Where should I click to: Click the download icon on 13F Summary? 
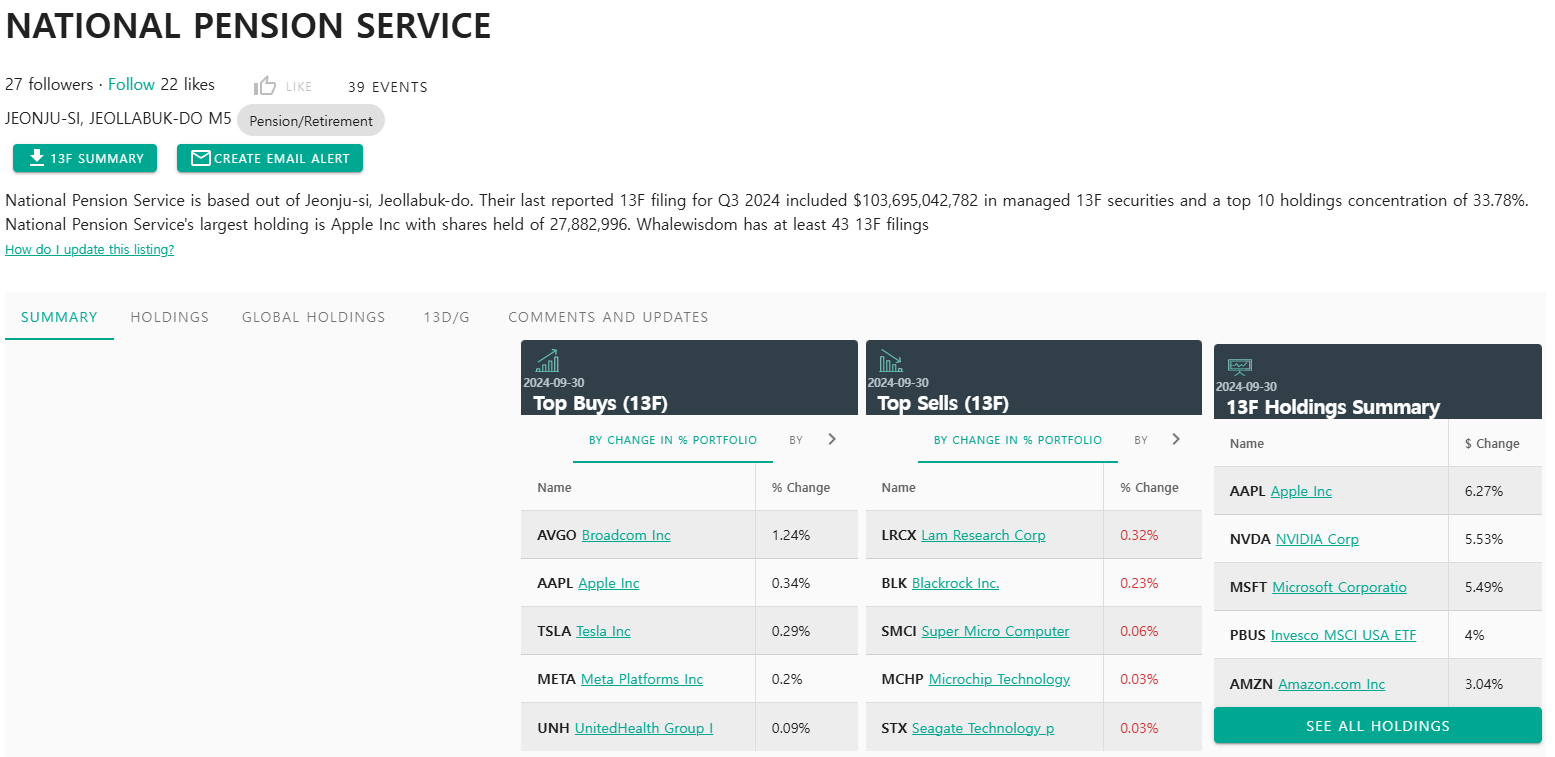[37, 158]
